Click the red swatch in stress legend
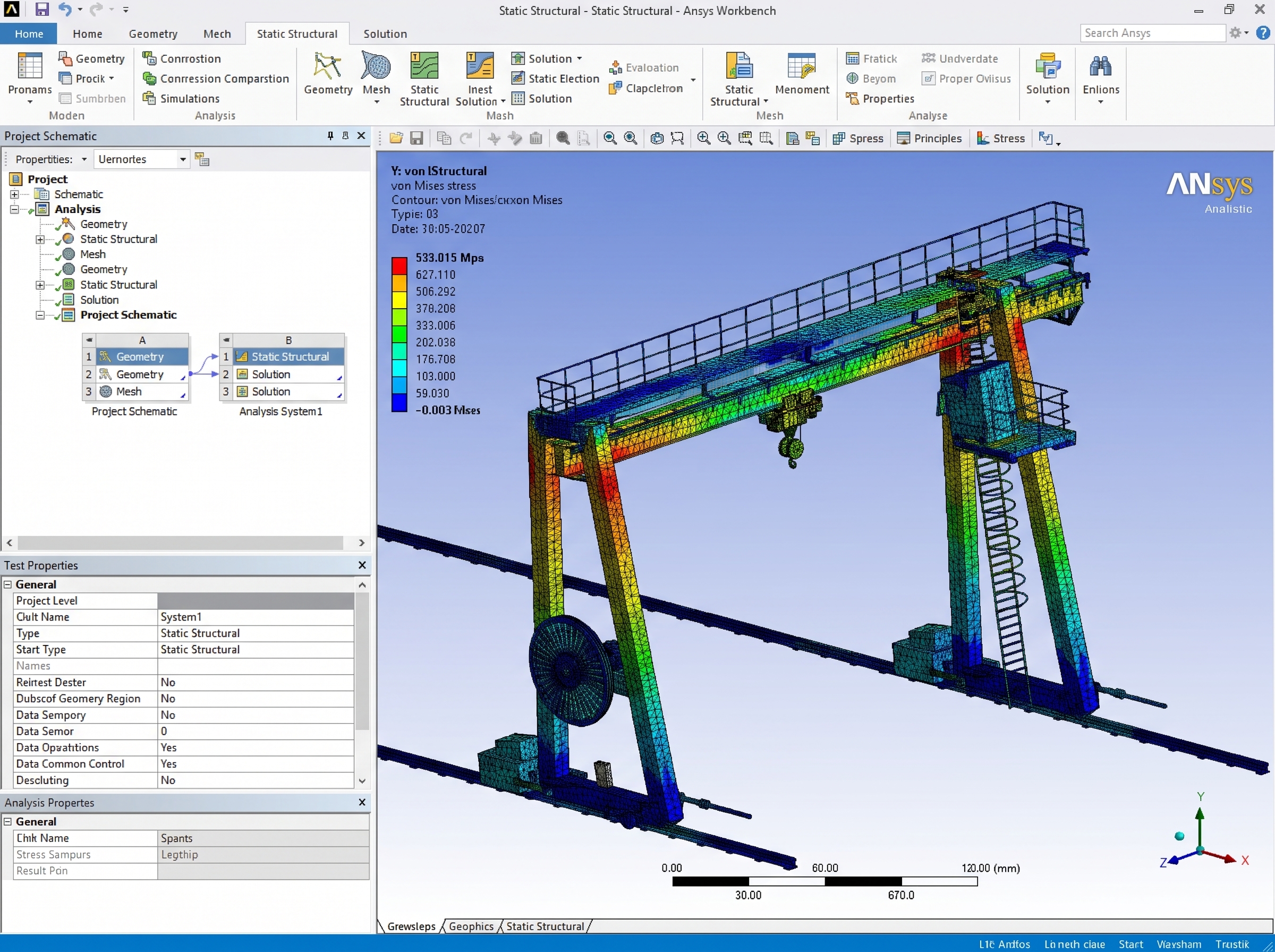Screen dimensions: 1275x952 tap(399, 266)
